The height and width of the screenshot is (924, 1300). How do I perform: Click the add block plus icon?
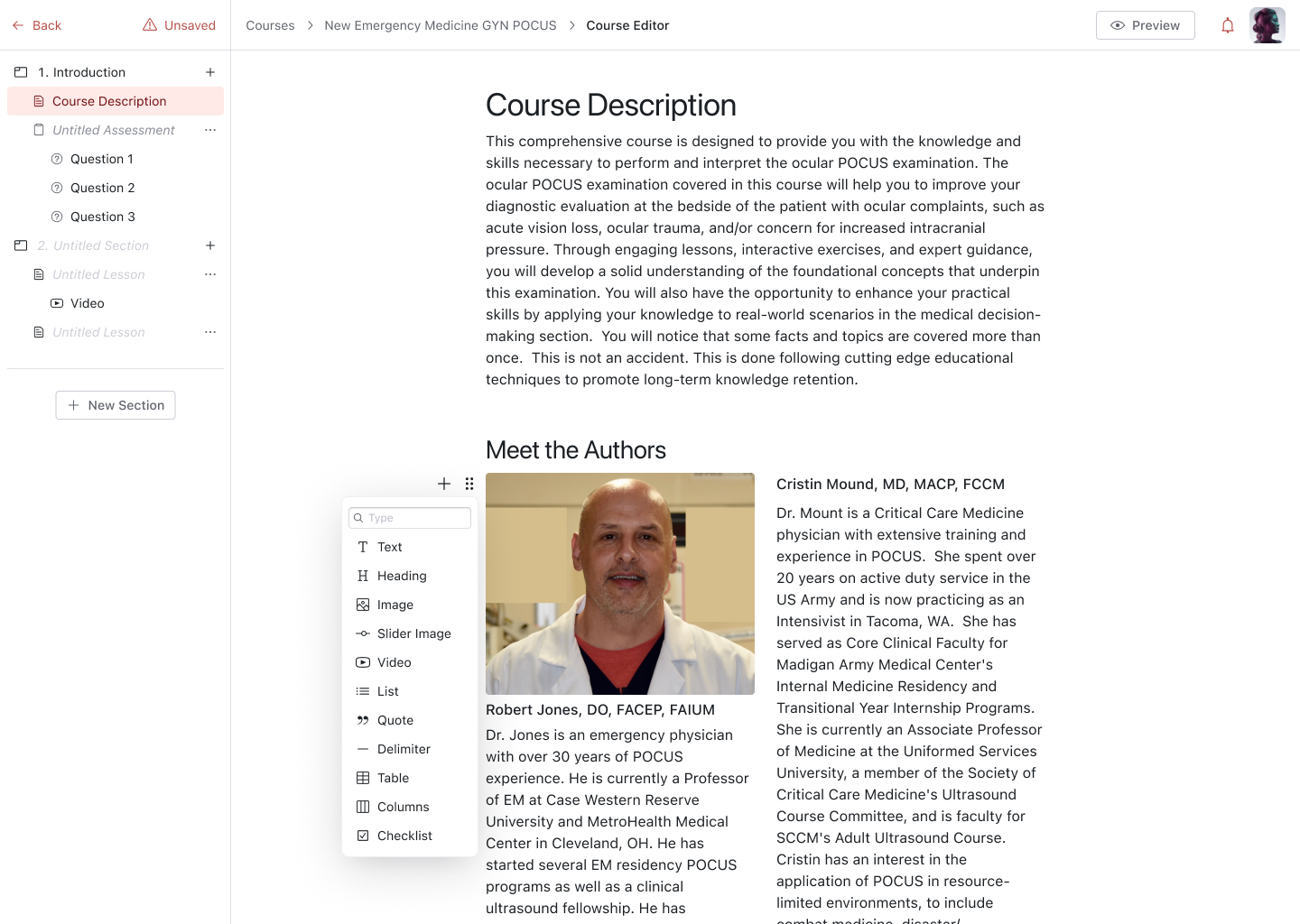pos(444,484)
